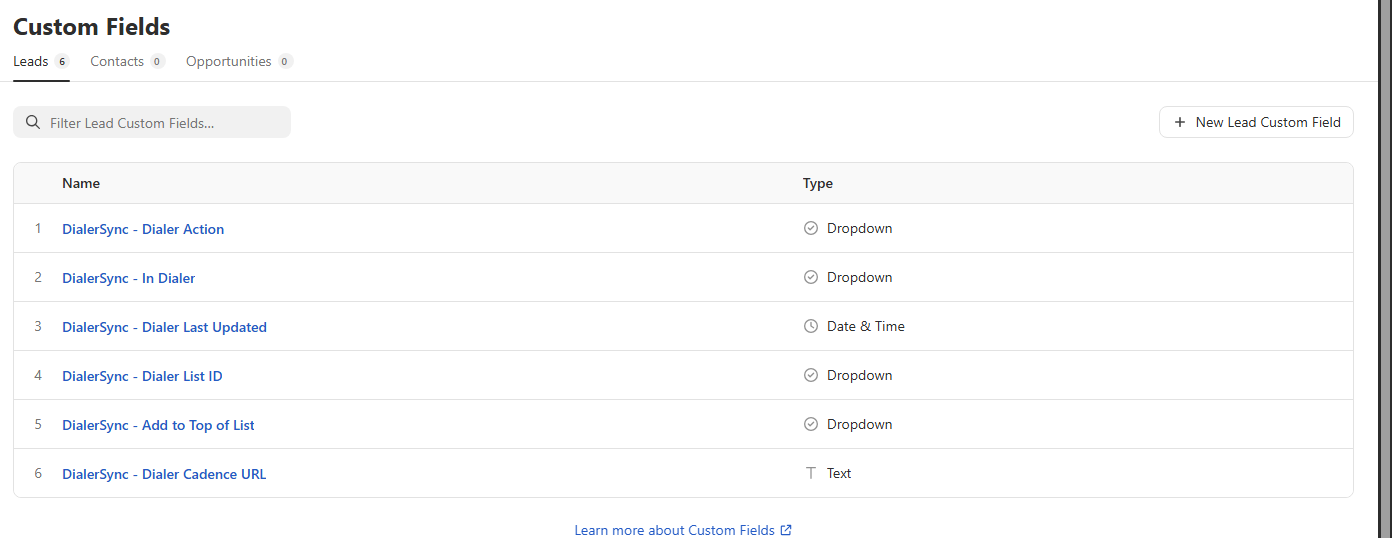Click the Name column header
The width and height of the screenshot is (1392, 538).
(81, 183)
